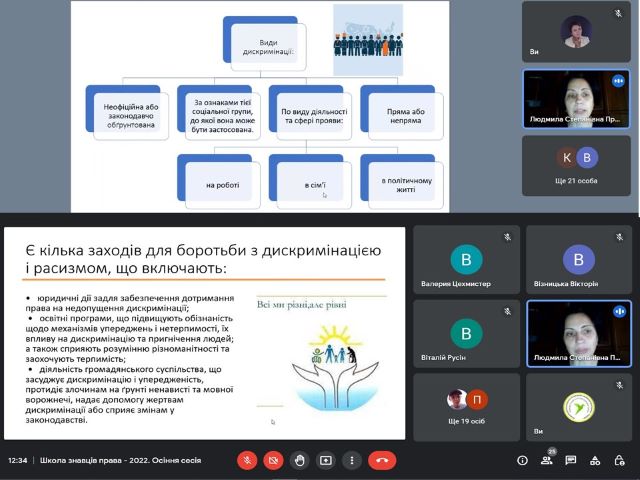Open the chat panel icon
640x480 pixels.
[x=571, y=460]
